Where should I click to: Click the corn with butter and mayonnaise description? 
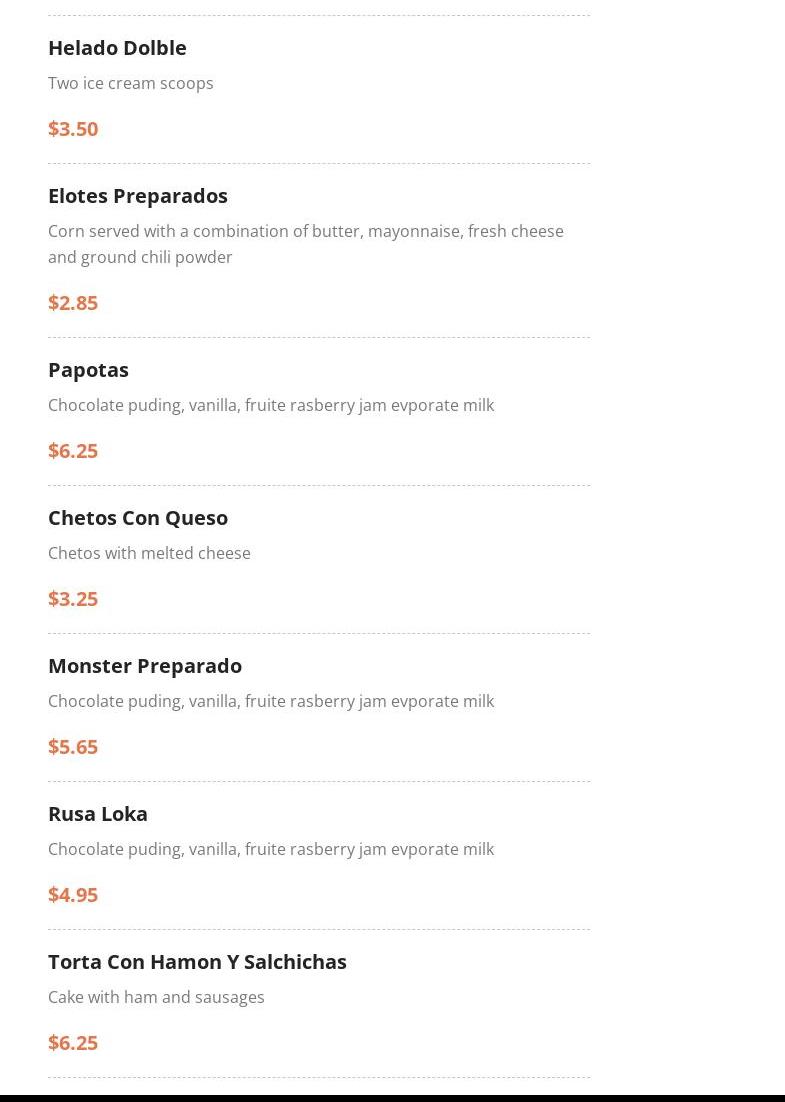(x=305, y=244)
